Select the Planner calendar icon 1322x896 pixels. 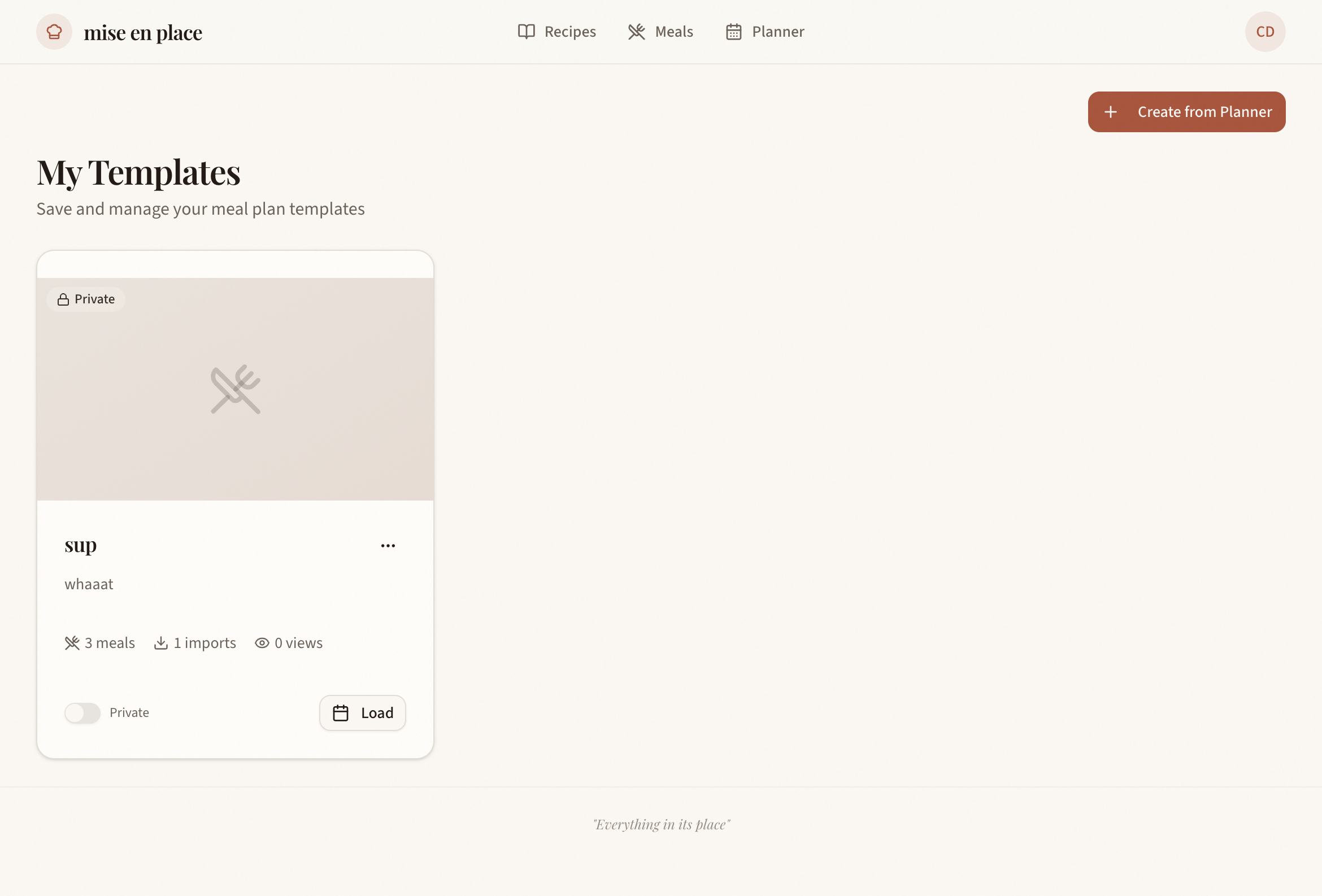pyautogui.click(x=734, y=32)
